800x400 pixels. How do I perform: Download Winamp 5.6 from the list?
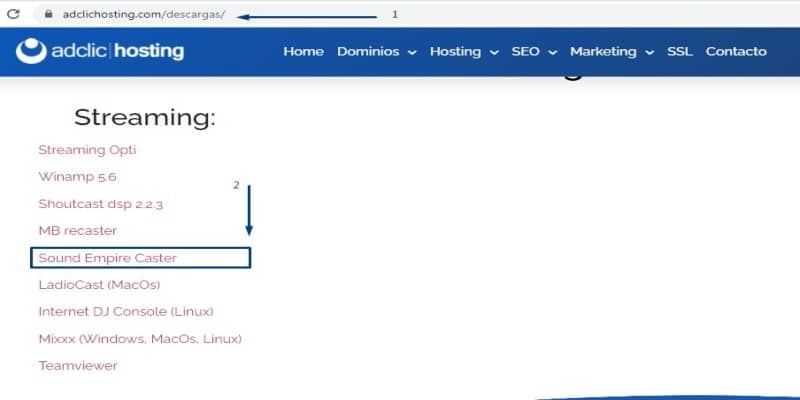[78, 177]
